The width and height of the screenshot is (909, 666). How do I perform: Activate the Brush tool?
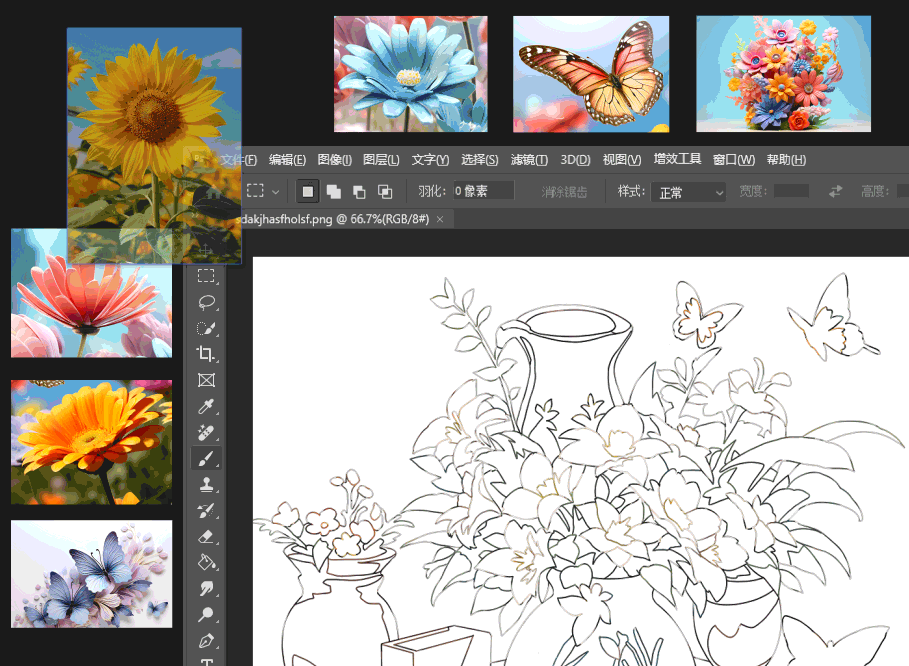point(207,458)
